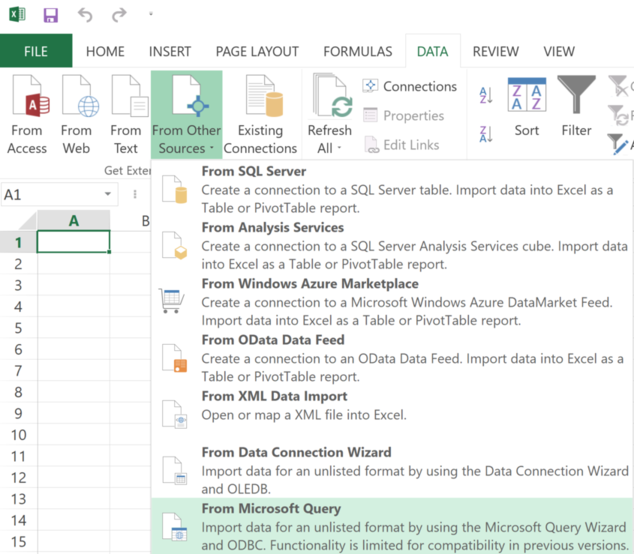Click the Select All corner triangle
This screenshot has width=634, height=554.
27,221
